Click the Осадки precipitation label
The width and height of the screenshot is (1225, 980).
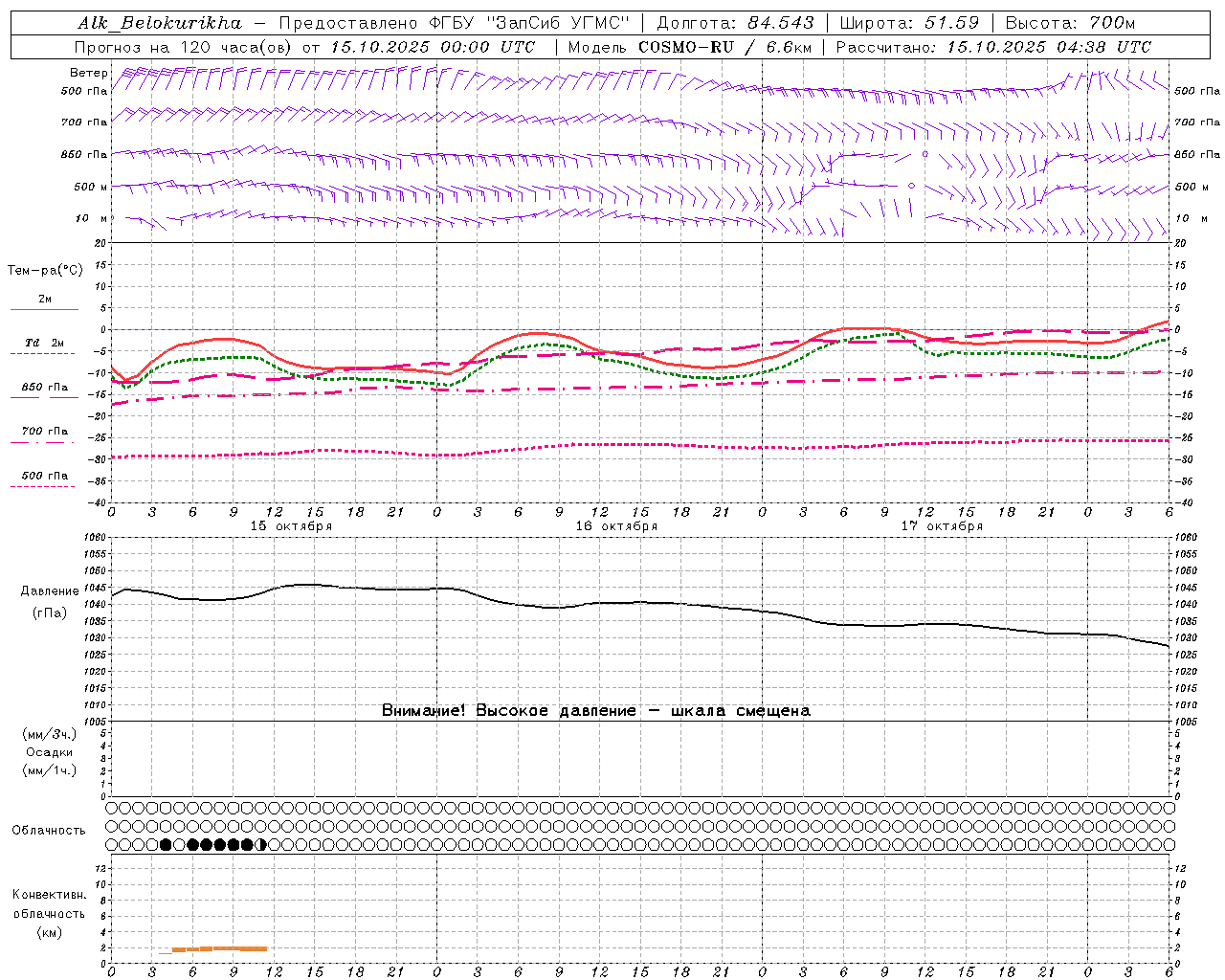49,752
